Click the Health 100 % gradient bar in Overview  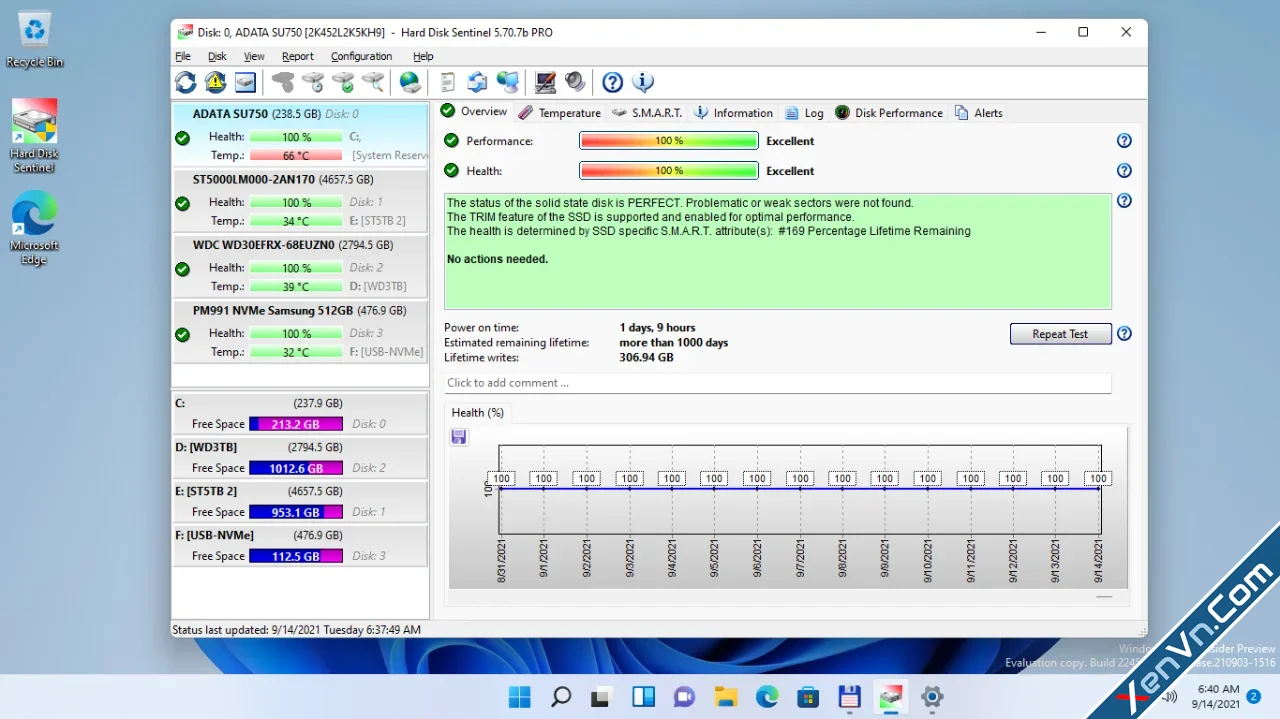[x=669, y=171]
